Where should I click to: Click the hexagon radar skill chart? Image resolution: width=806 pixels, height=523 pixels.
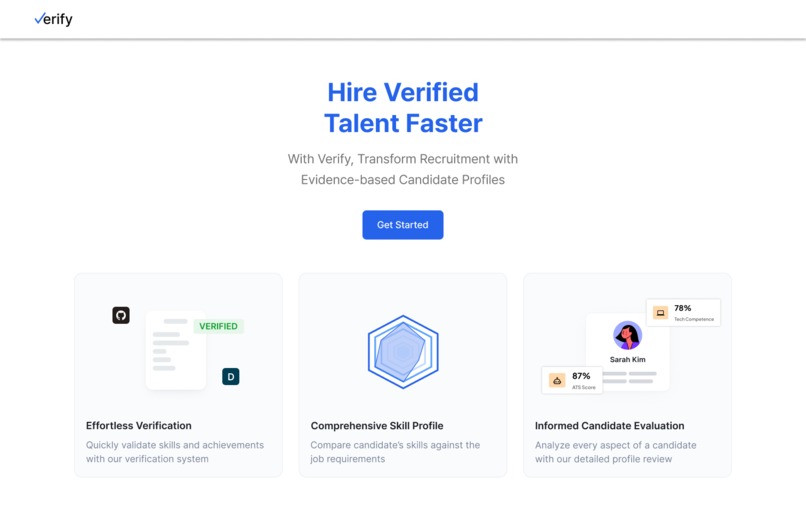pyautogui.click(x=403, y=352)
